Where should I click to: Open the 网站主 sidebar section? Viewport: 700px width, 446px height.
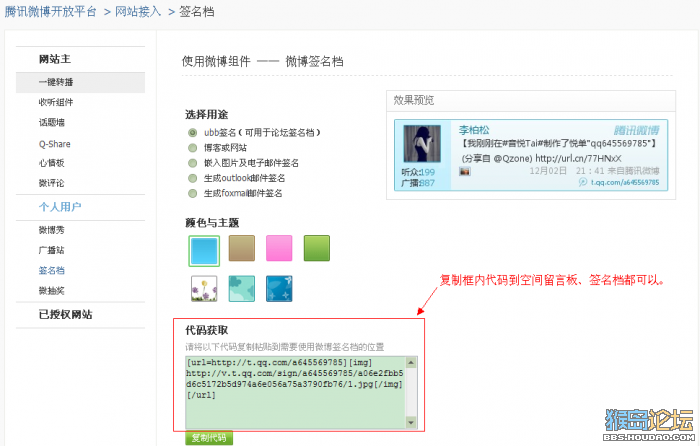click(54, 59)
